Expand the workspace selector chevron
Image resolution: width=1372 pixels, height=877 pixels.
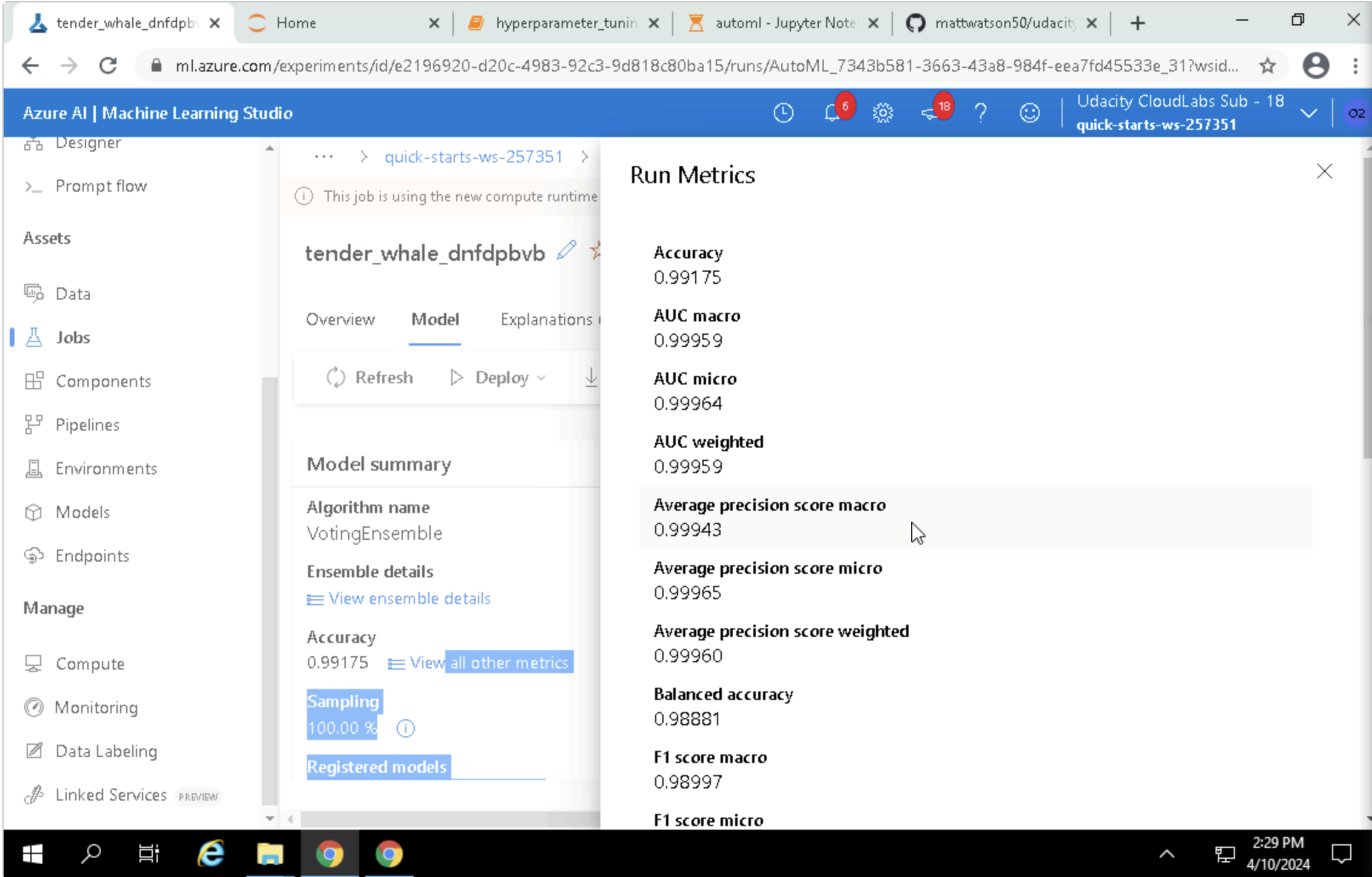[x=1308, y=113]
